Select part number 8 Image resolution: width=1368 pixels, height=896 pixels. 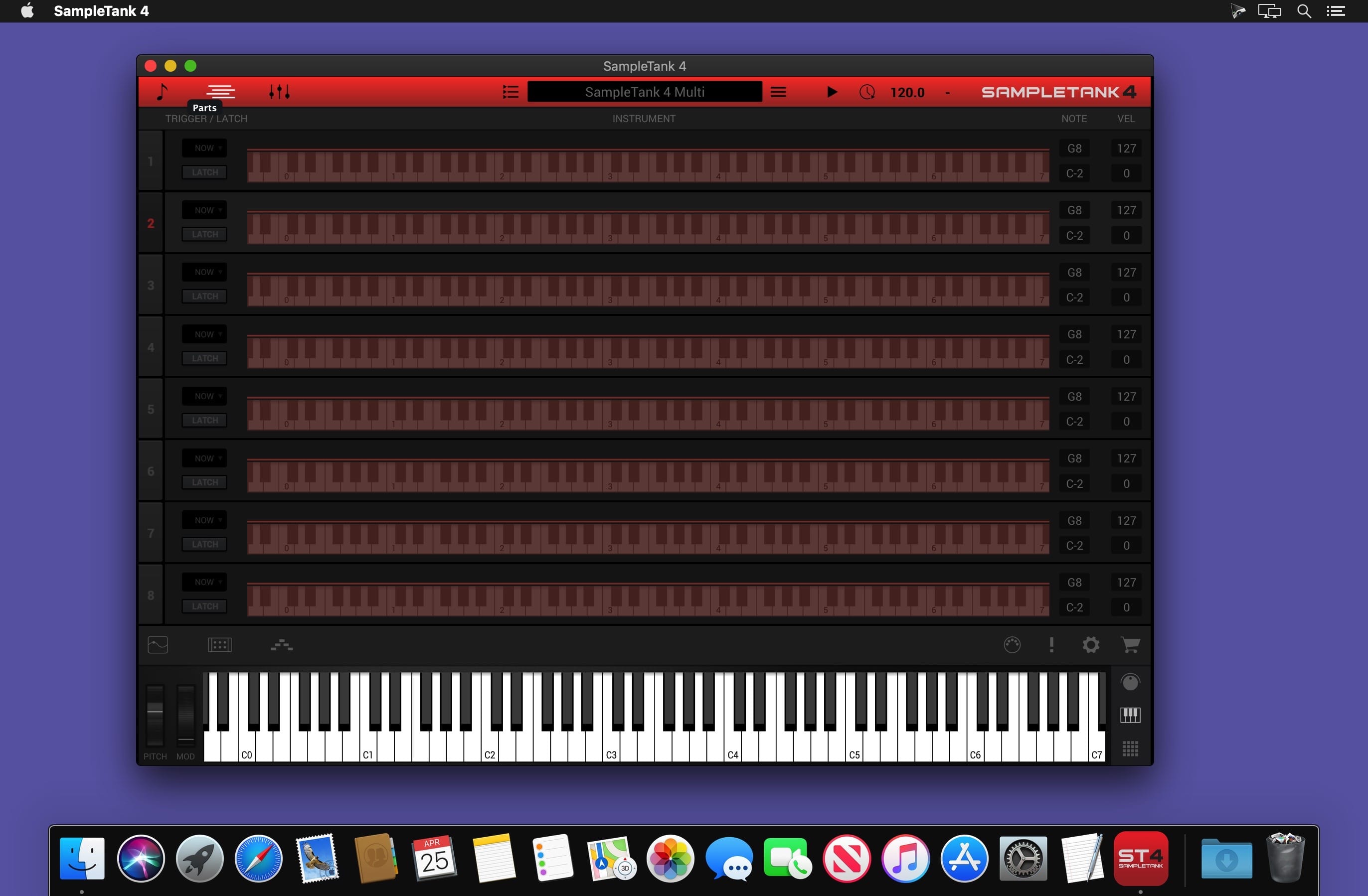[151, 595]
